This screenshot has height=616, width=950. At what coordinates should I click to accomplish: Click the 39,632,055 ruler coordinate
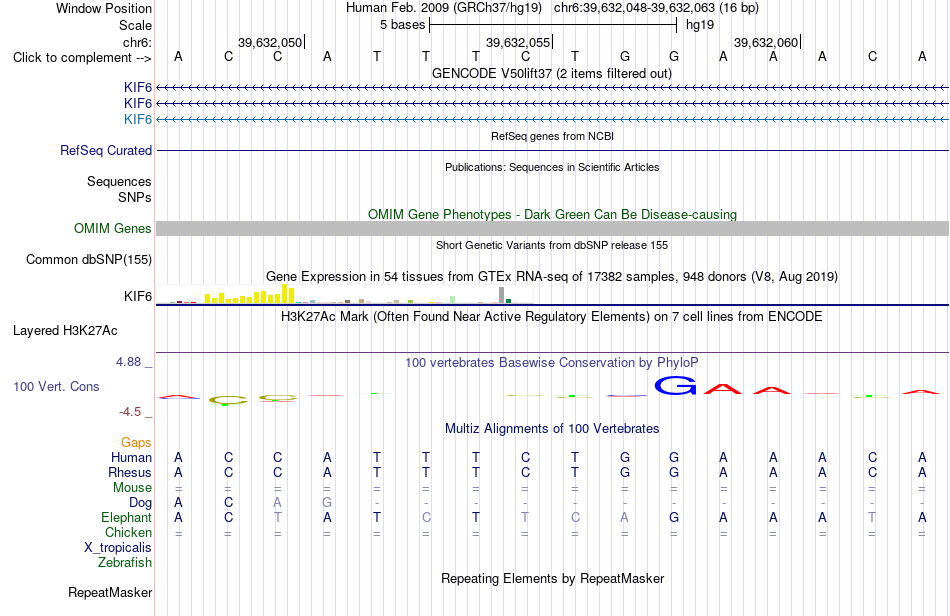click(x=518, y=42)
